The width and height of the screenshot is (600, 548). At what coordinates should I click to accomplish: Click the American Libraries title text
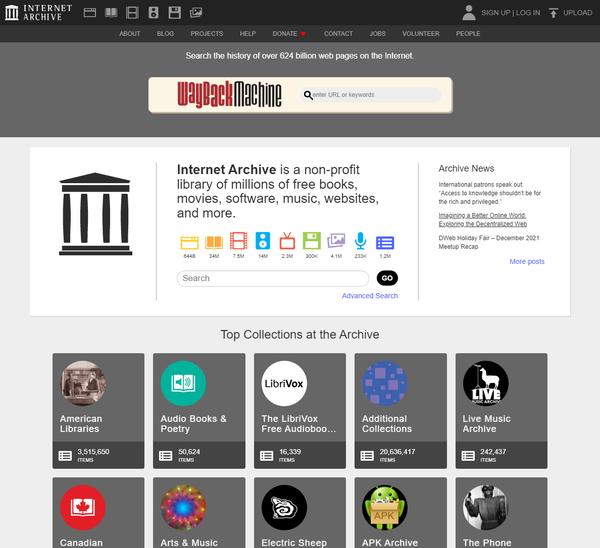click(81, 424)
